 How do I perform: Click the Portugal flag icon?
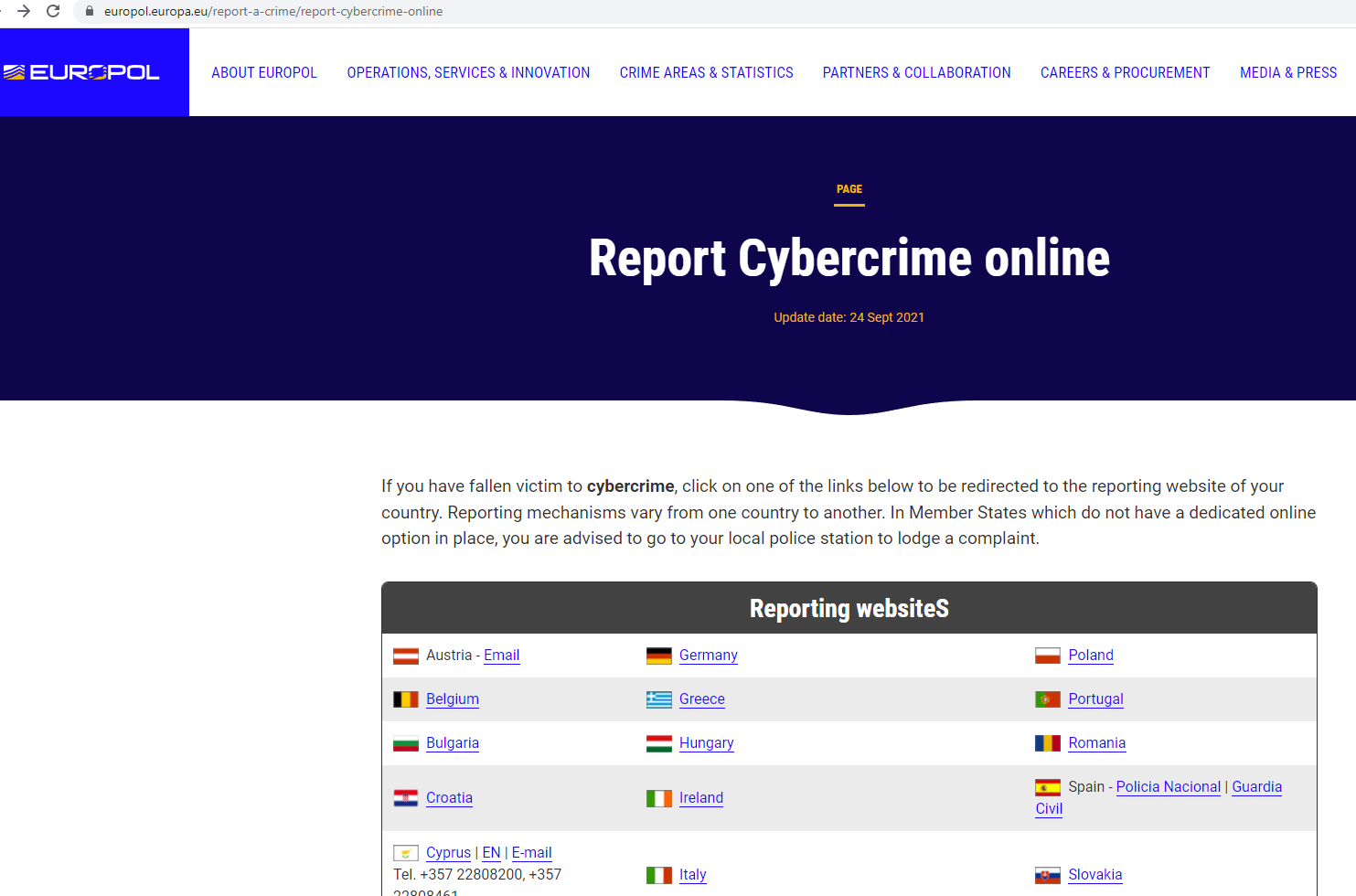[x=1048, y=699]
